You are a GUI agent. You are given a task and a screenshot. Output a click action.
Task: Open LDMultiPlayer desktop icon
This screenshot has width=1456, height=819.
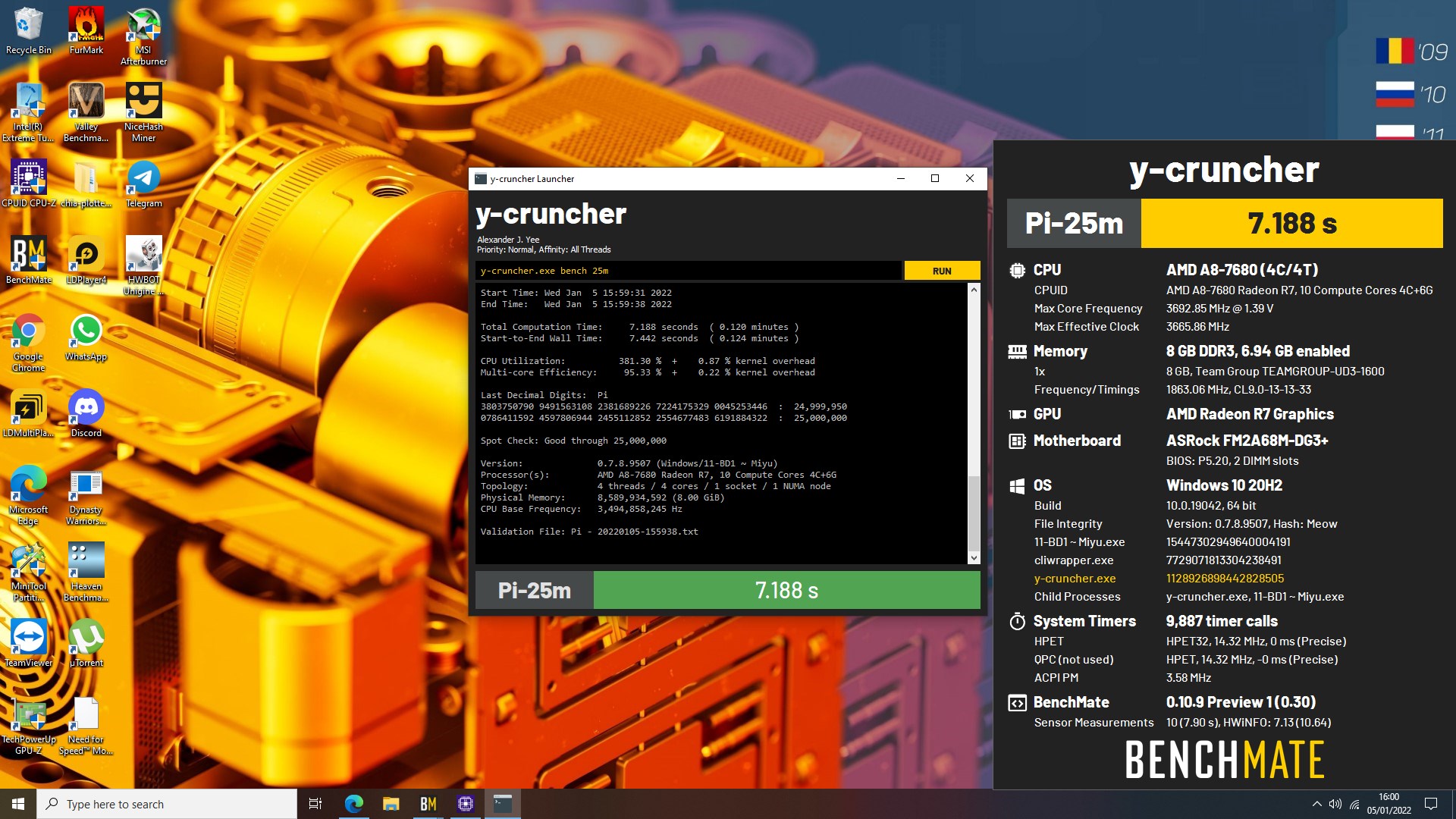29,413
